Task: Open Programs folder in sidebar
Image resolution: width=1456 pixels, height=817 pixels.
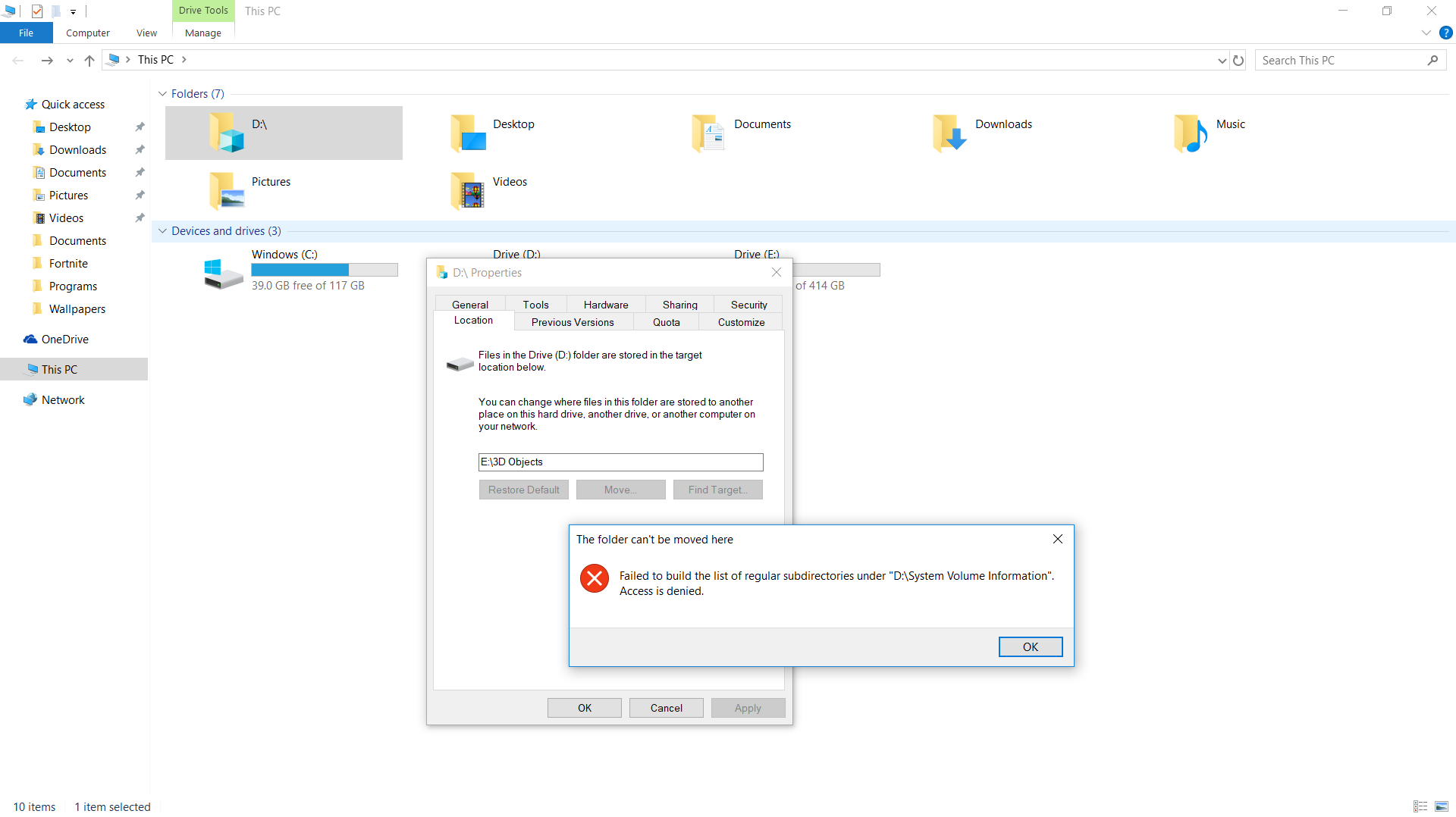Action: 73,286
